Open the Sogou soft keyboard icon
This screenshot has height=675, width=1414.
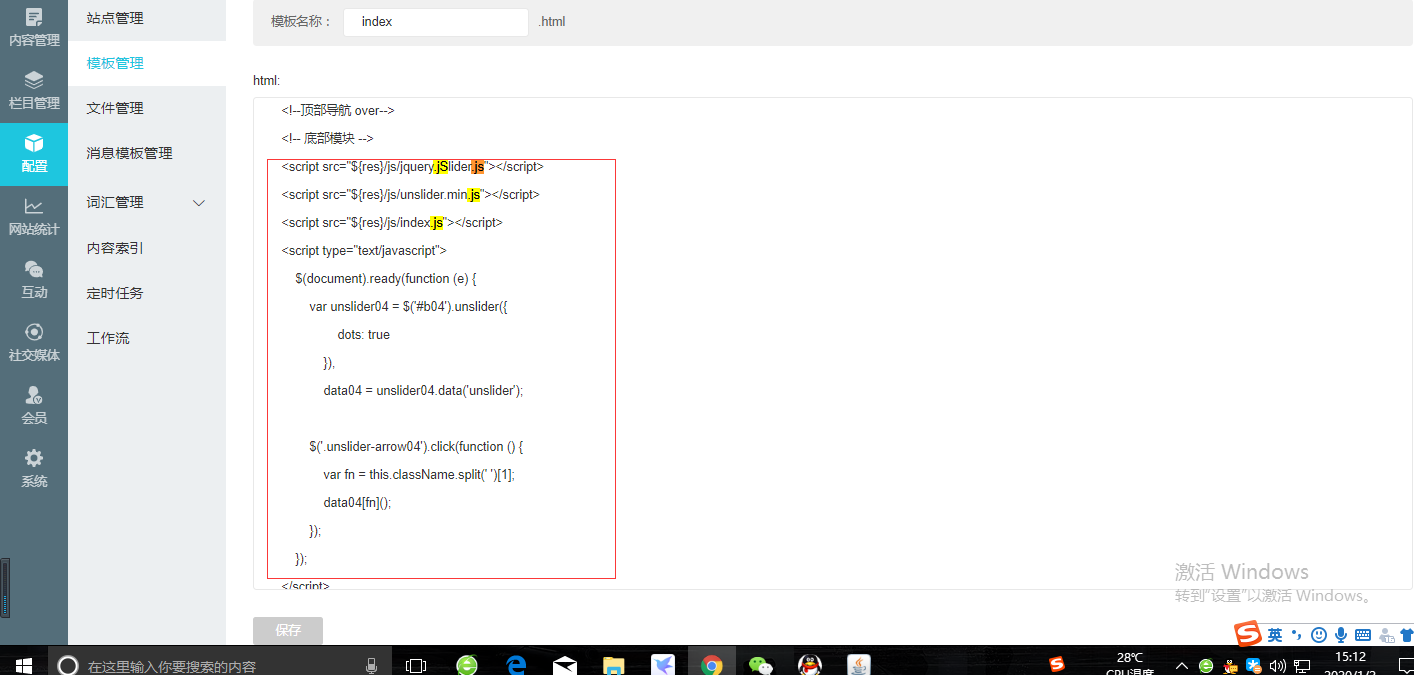click(1363, 635)
